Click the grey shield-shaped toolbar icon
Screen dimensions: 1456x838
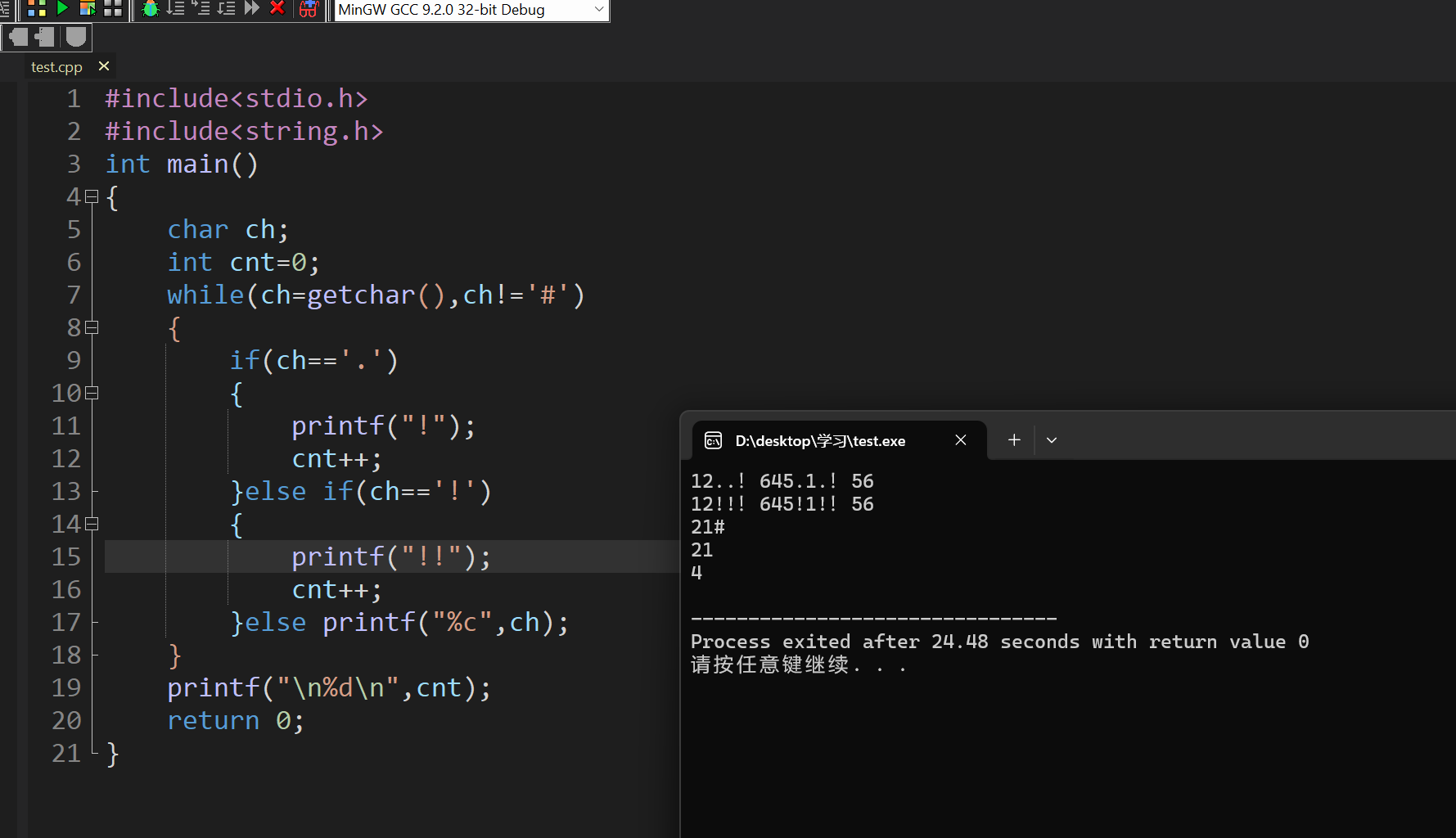(x=75, y=37)
